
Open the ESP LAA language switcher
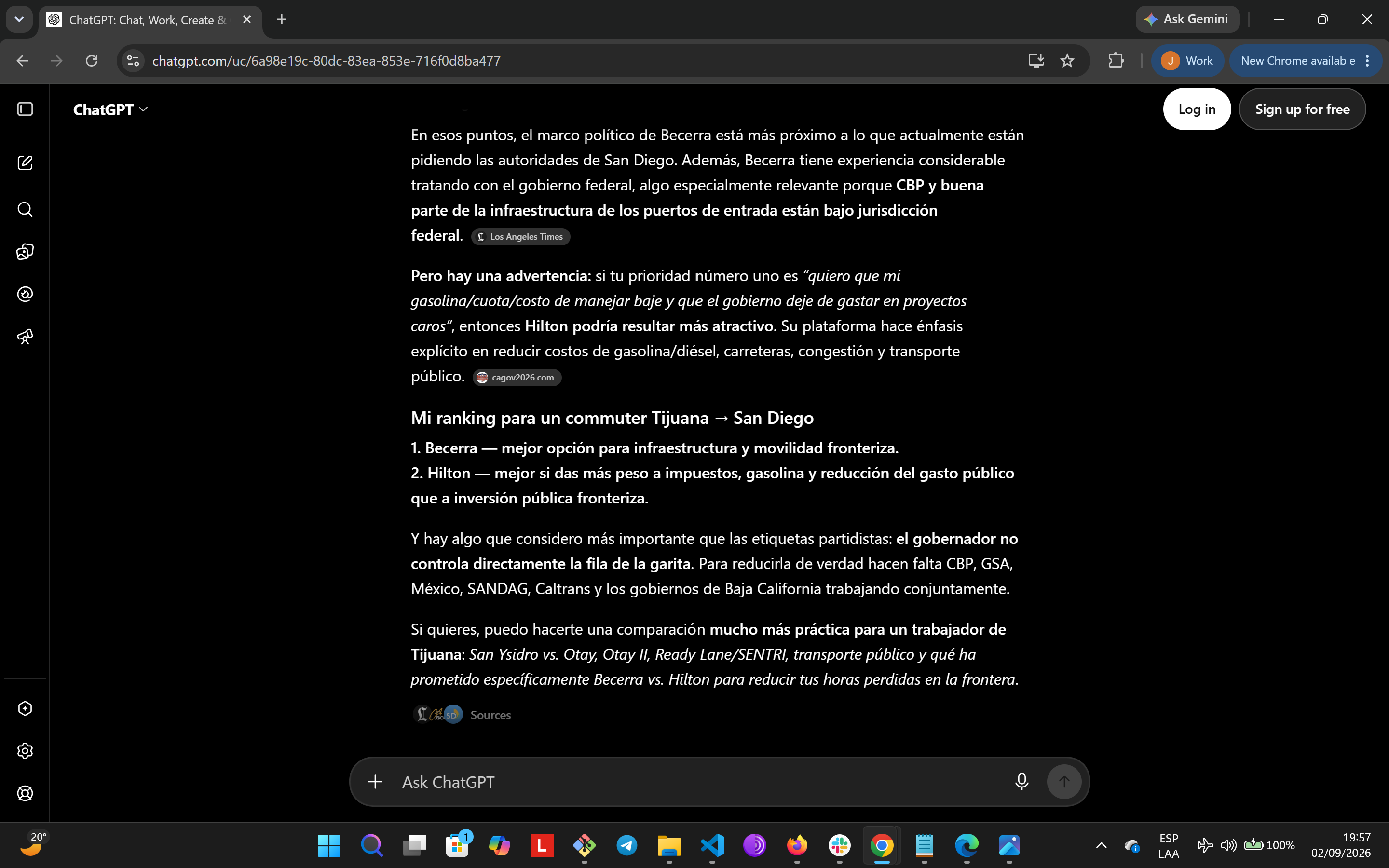click(1169, 846)
